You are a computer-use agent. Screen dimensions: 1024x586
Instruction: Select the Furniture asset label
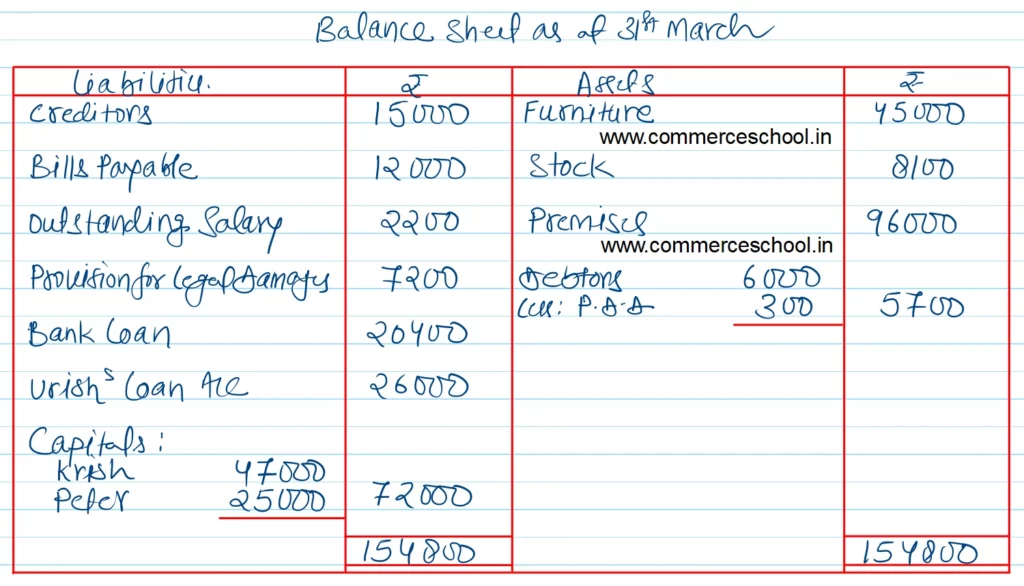coord(588,112)
